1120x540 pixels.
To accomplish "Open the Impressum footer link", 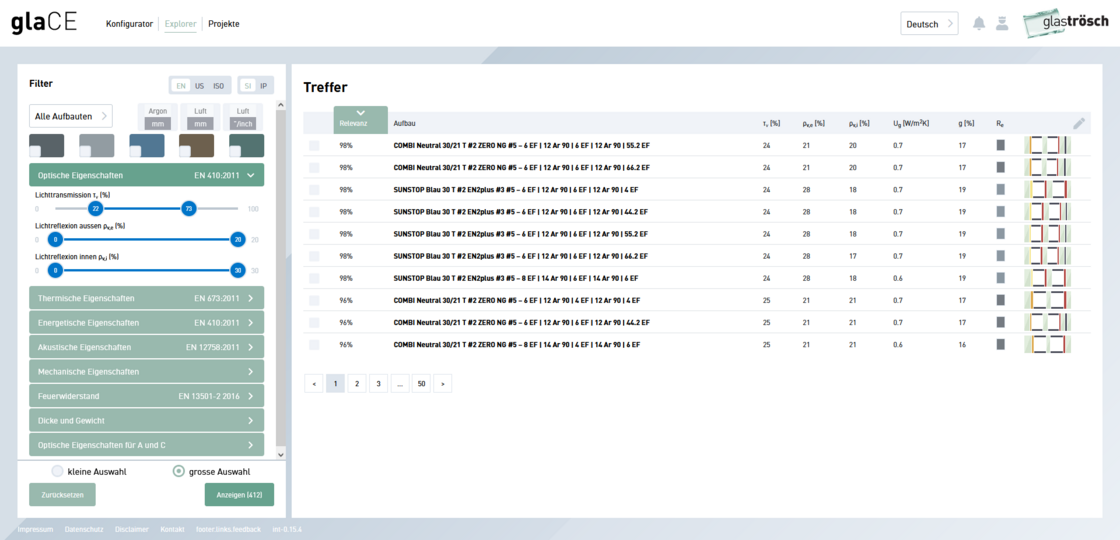I will [x=36, y=529].
